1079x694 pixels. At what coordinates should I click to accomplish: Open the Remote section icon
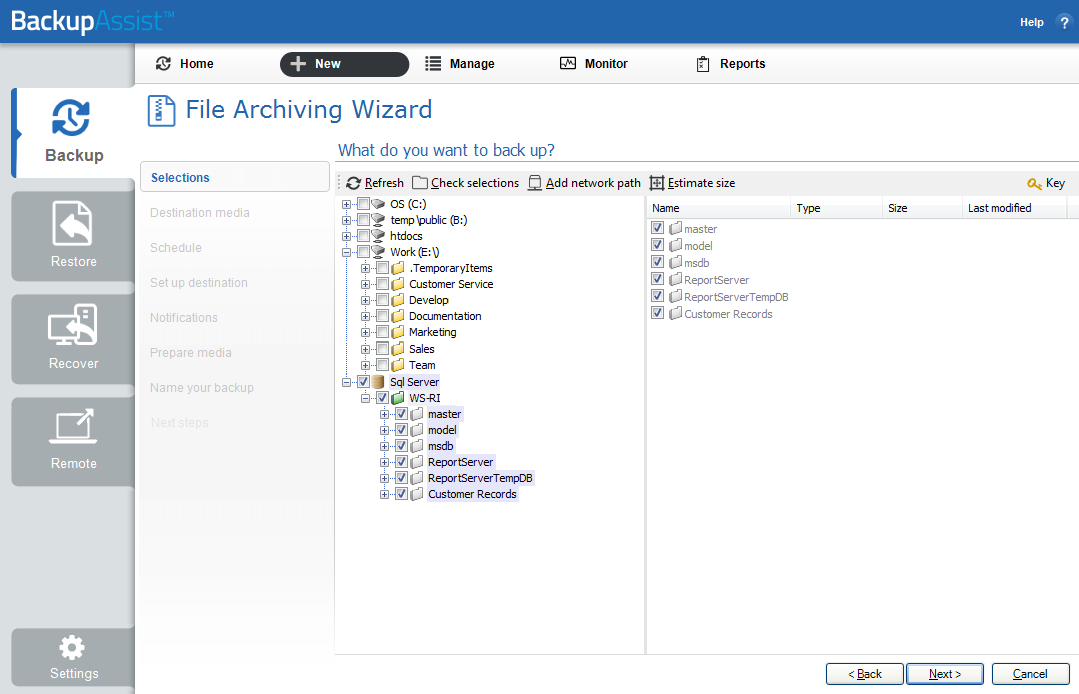click(72, 426)
